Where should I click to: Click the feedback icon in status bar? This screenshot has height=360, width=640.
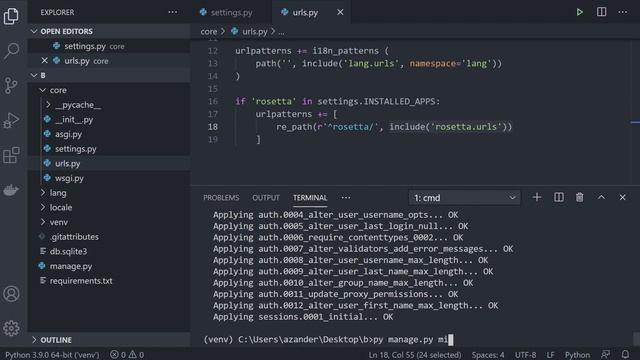tap(605, 354)
